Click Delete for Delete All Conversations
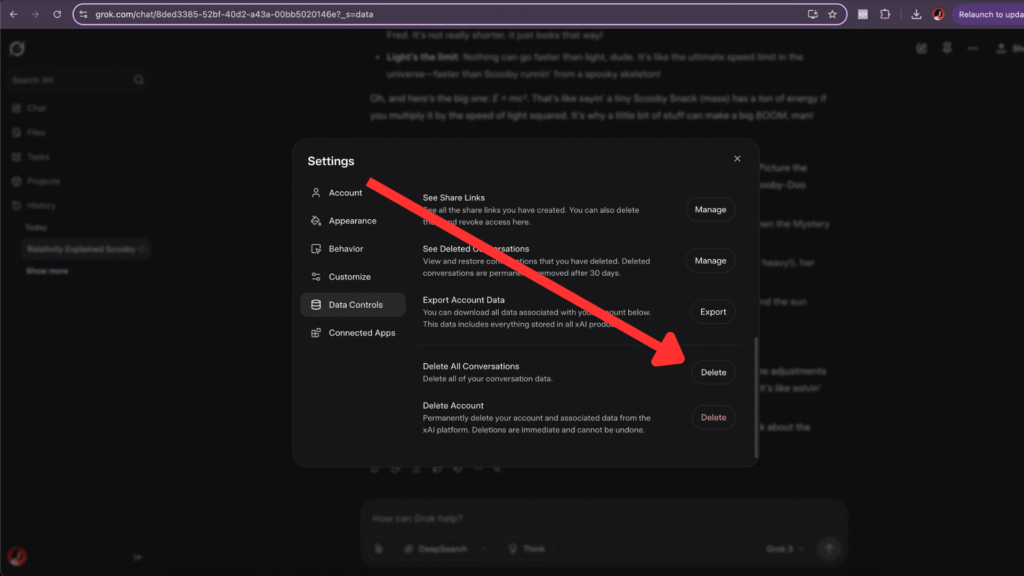Viewport: 1024px width, 576px height. click(x=713, y=372)
